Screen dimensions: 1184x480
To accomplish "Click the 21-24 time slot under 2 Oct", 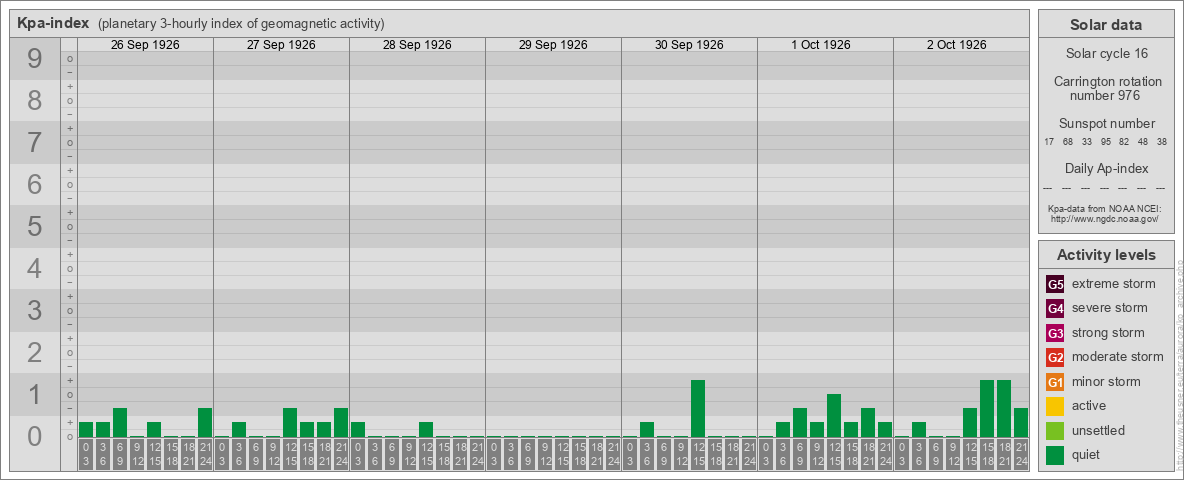I will tap(1021, 454).
